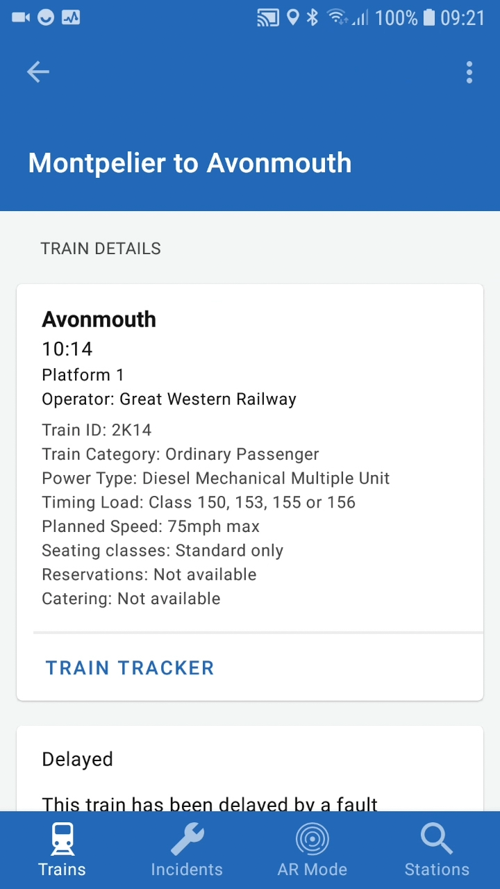Screen dimensions: 500x889
Task: Tap the cast screen status icon
Action: point(269,18)
